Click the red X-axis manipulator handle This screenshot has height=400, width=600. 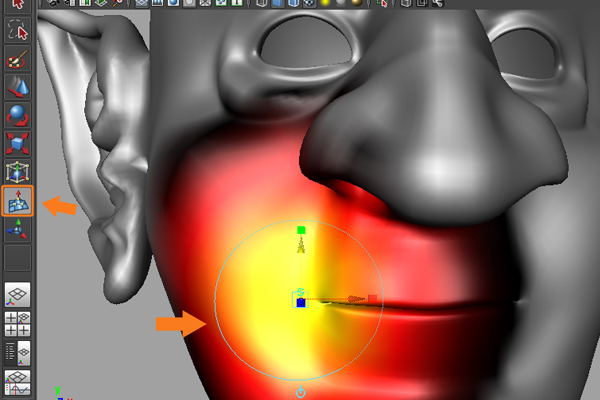click(x=373, y=298)
